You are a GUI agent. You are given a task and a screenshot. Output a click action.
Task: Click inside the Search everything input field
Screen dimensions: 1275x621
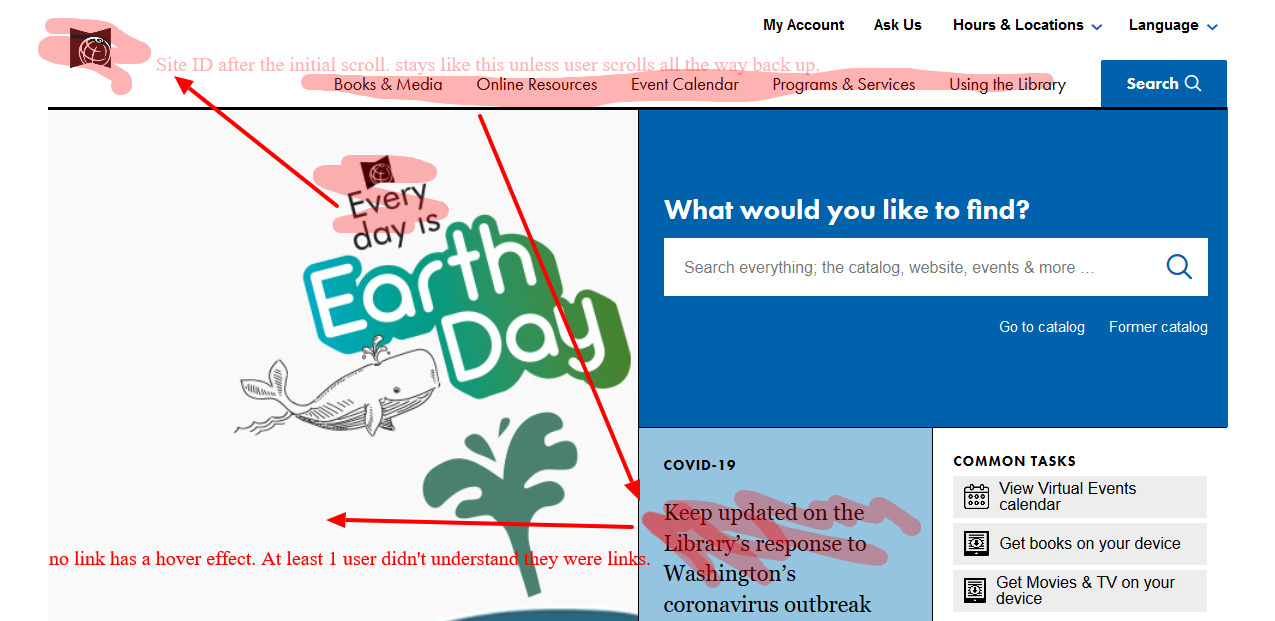pyautogui.click(x=900, y=267)
